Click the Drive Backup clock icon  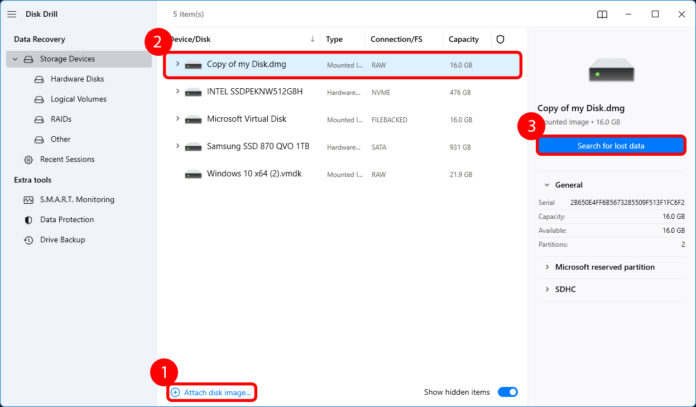click(28, 240)
